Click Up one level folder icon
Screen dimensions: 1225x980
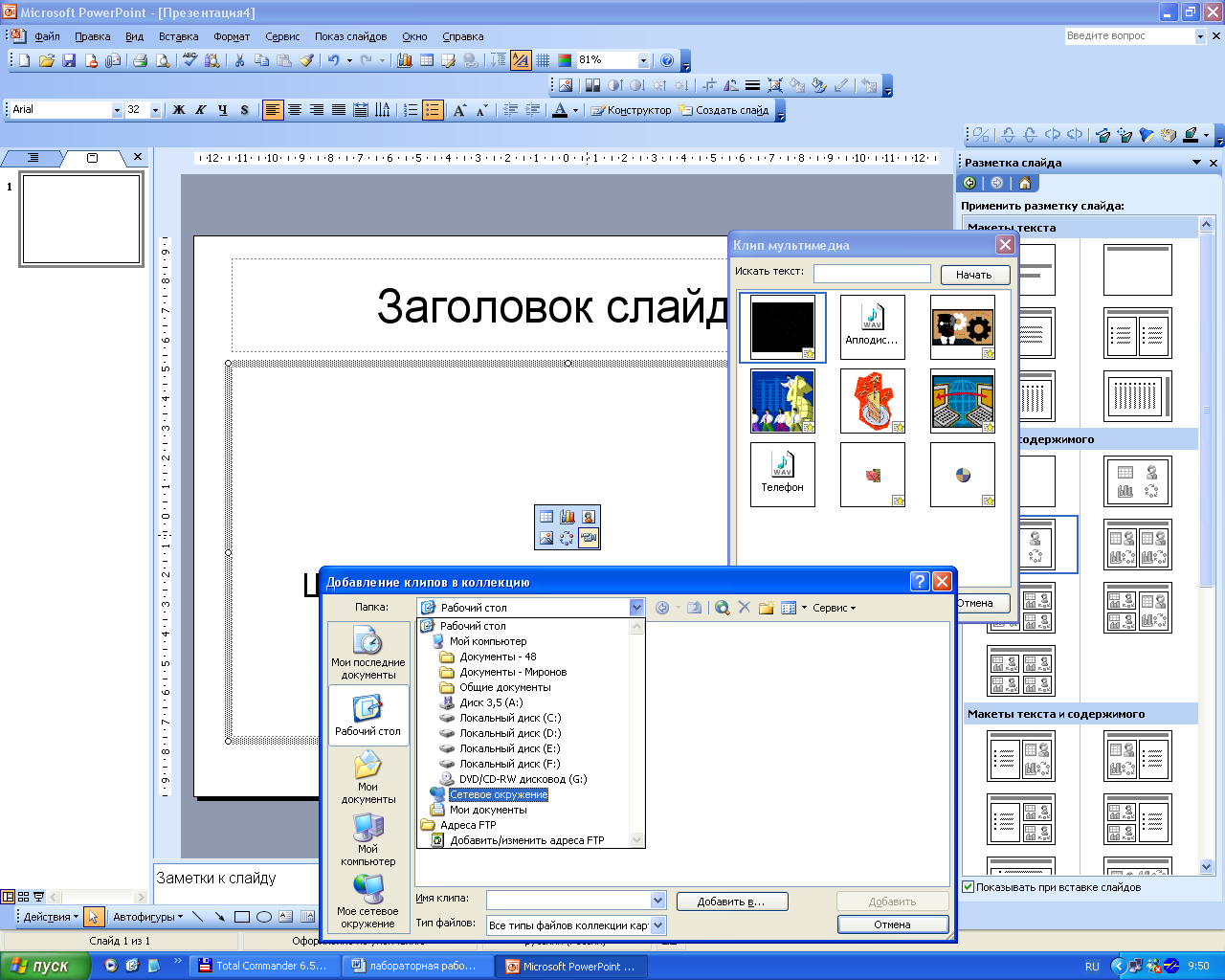695,608
